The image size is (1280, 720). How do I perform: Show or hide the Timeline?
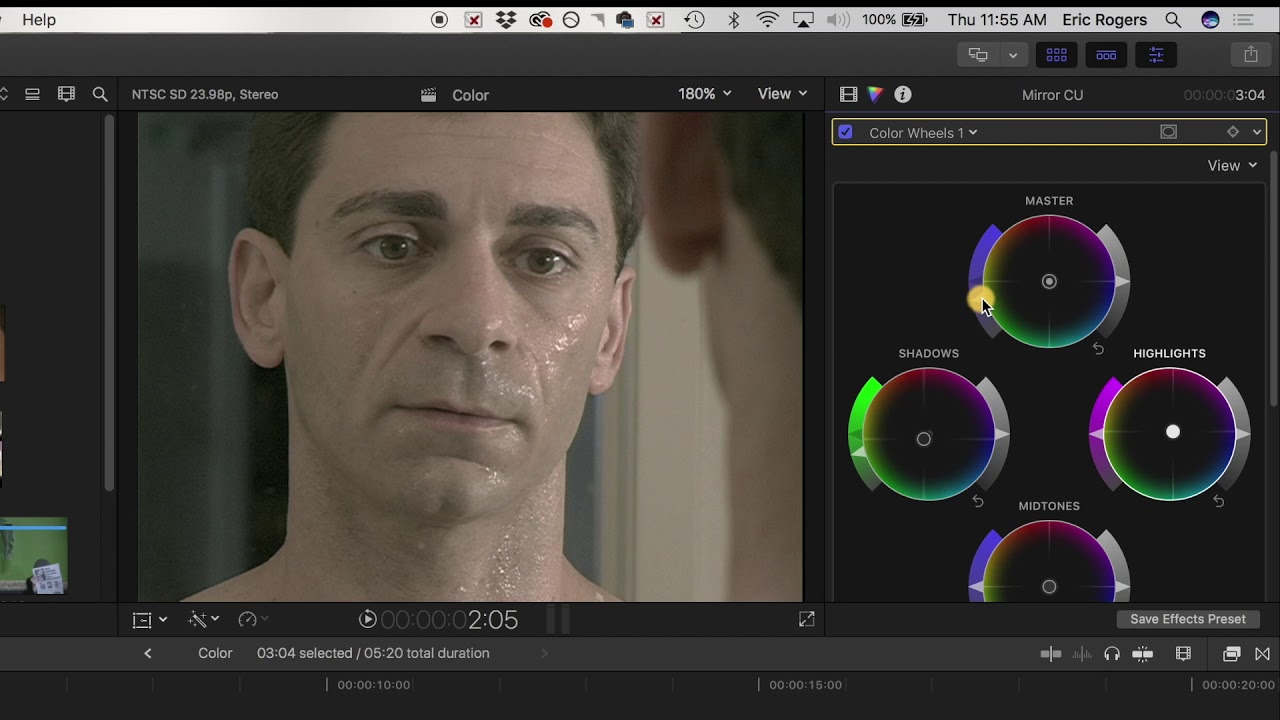click(x=1106, y=55)
